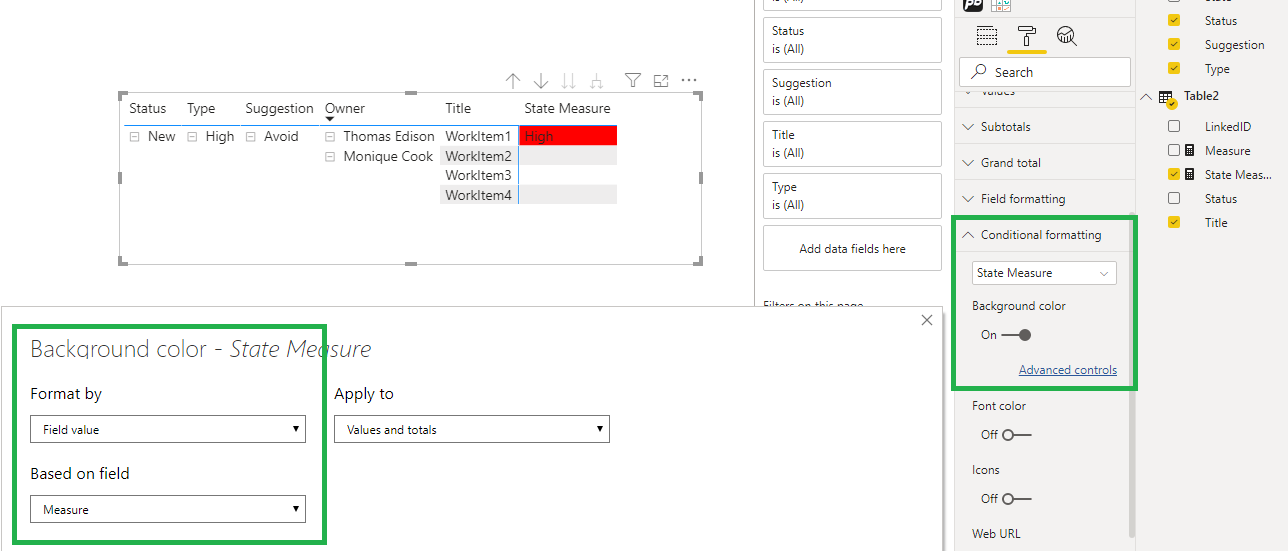The height and width of the screenshot is (551, 1288).
Task: Select the WorkItem3 cell
Action: (x=479, y=175)
